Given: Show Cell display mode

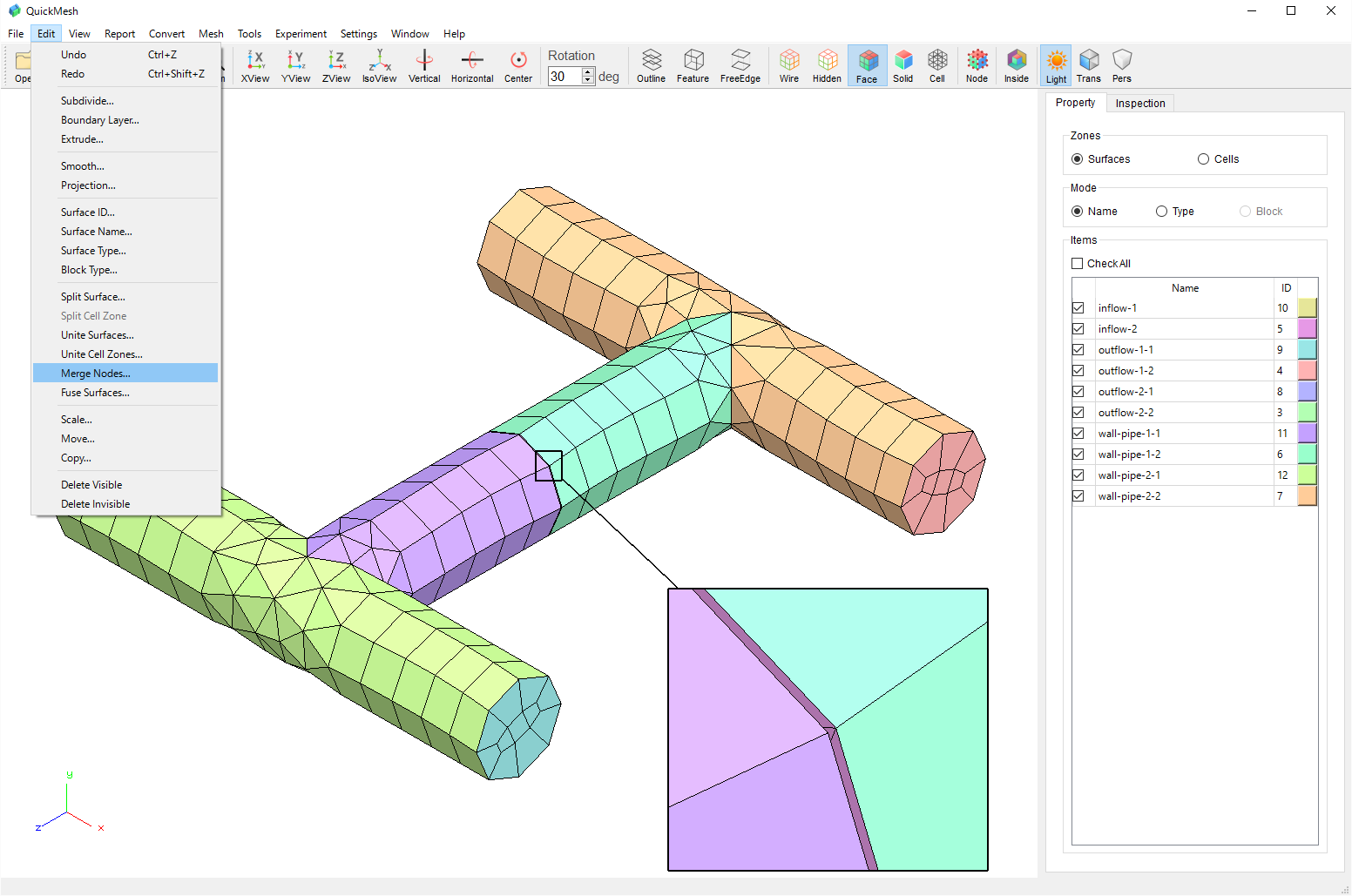Looking at the screenshot, I should (937, 66).
